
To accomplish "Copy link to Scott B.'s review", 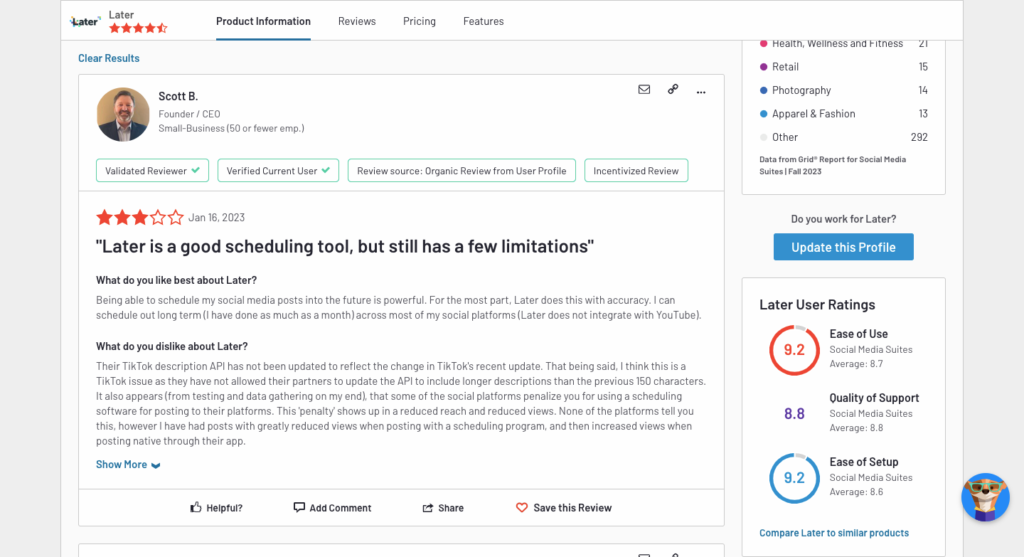I will (673, 89).
